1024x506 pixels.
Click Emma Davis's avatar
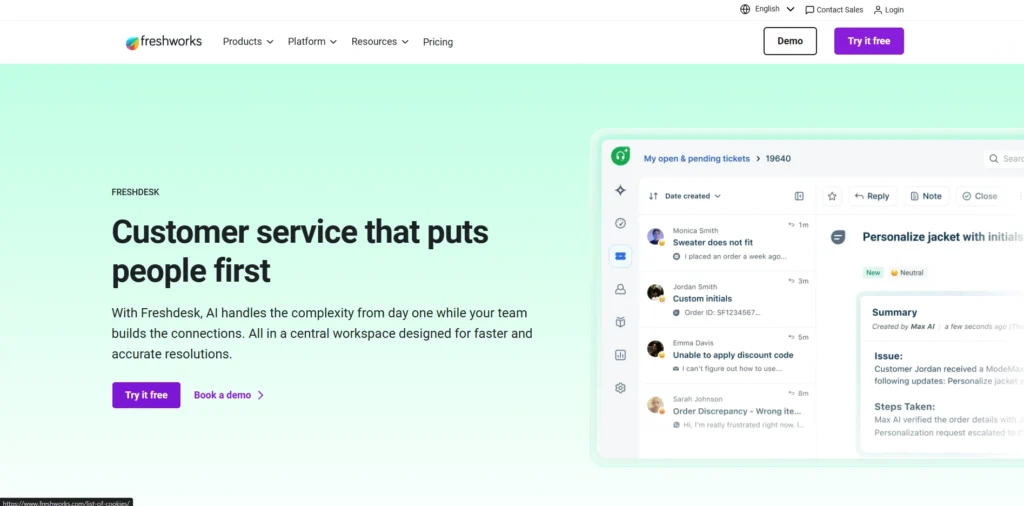(656, 349)
